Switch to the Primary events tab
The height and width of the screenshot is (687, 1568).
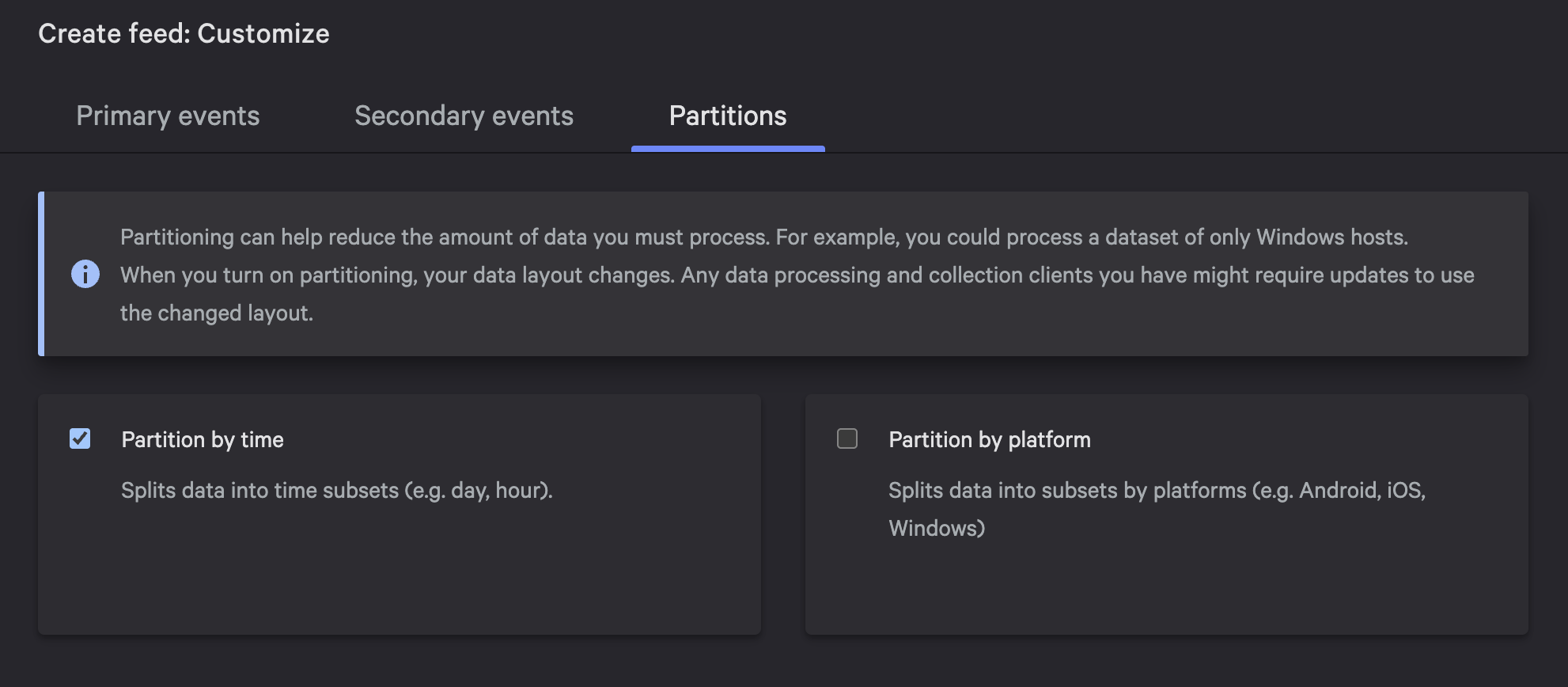[168, 116]
